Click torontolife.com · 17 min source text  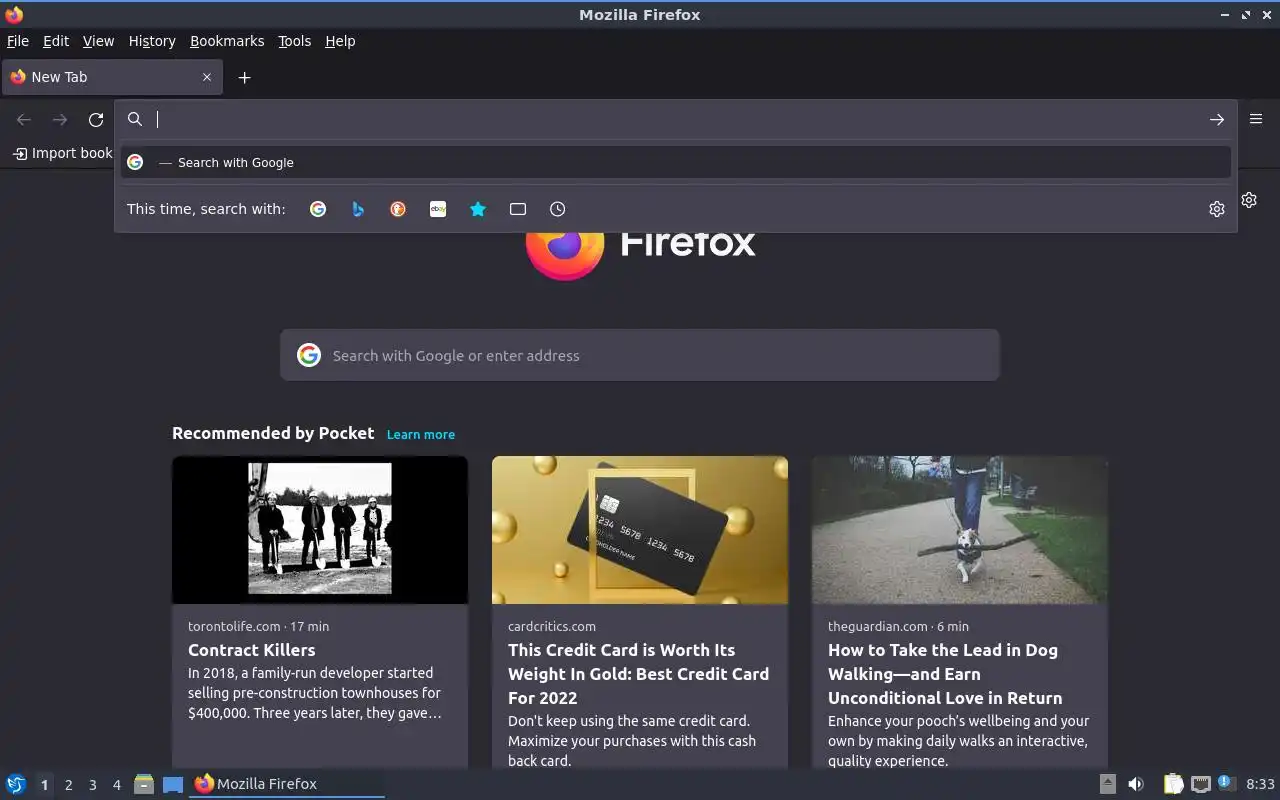coord(258,626)
